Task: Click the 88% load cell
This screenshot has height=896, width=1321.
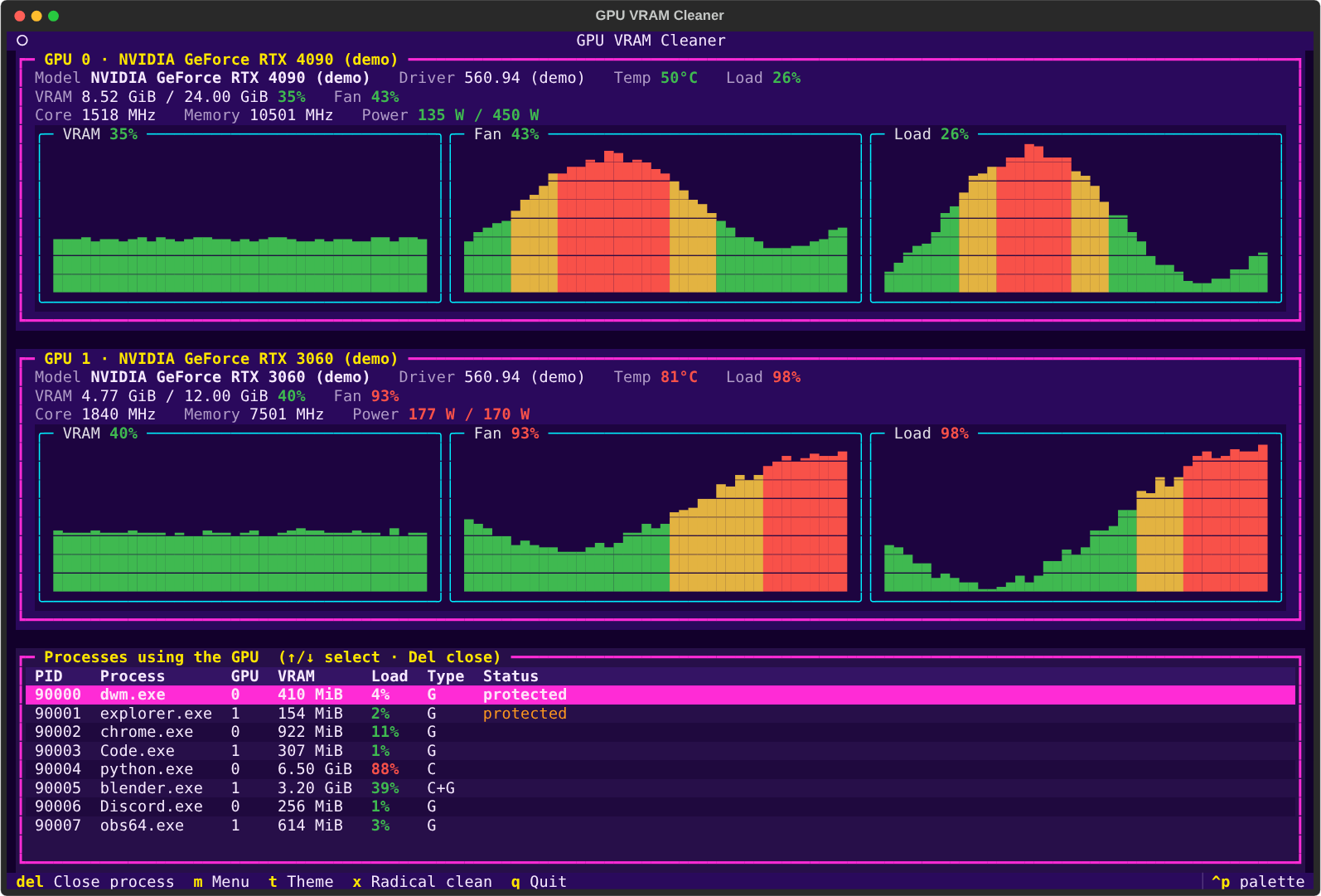Action: click(x=385, y=769)
